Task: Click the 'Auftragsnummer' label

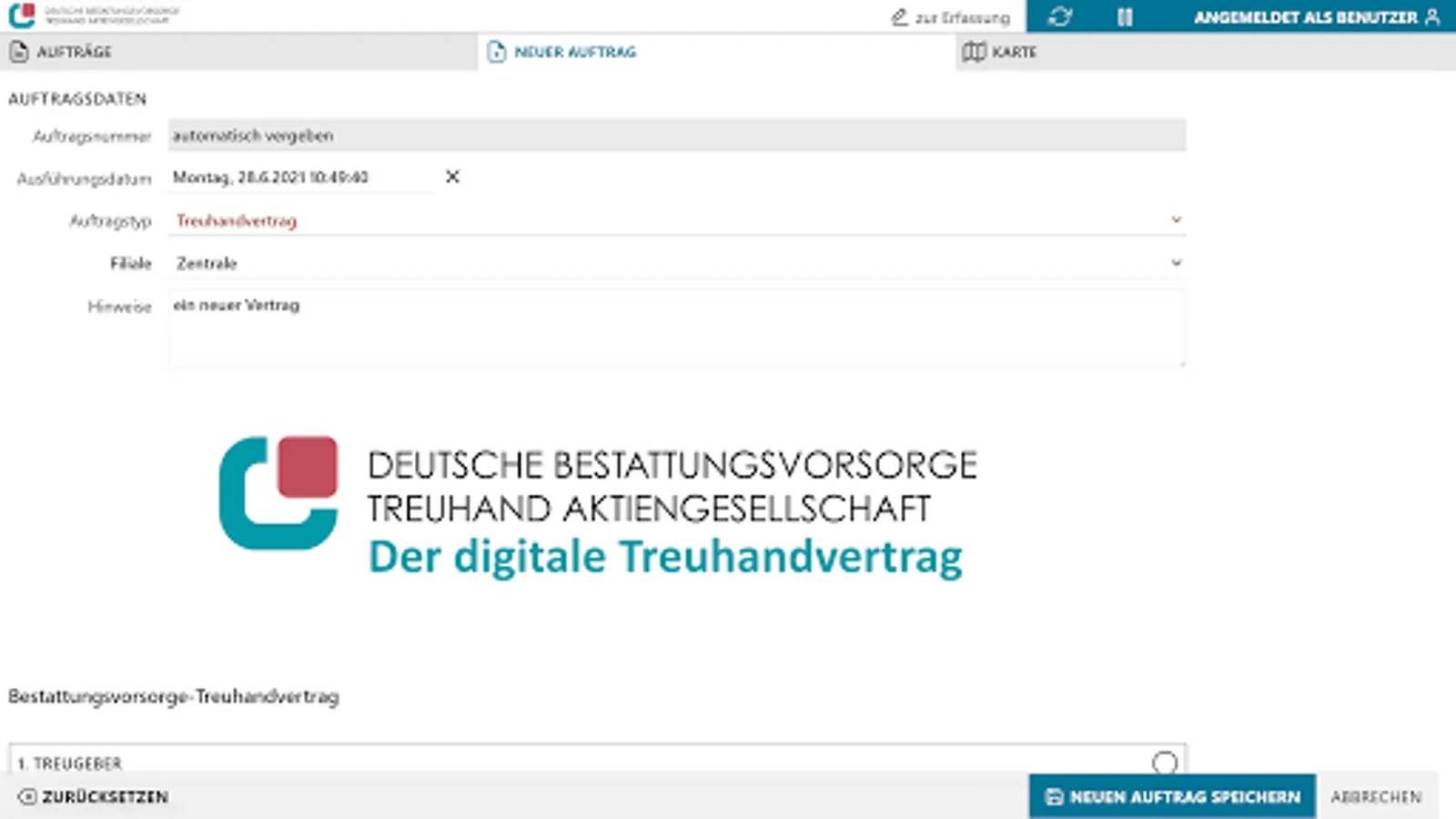Action: pos(92,136)
